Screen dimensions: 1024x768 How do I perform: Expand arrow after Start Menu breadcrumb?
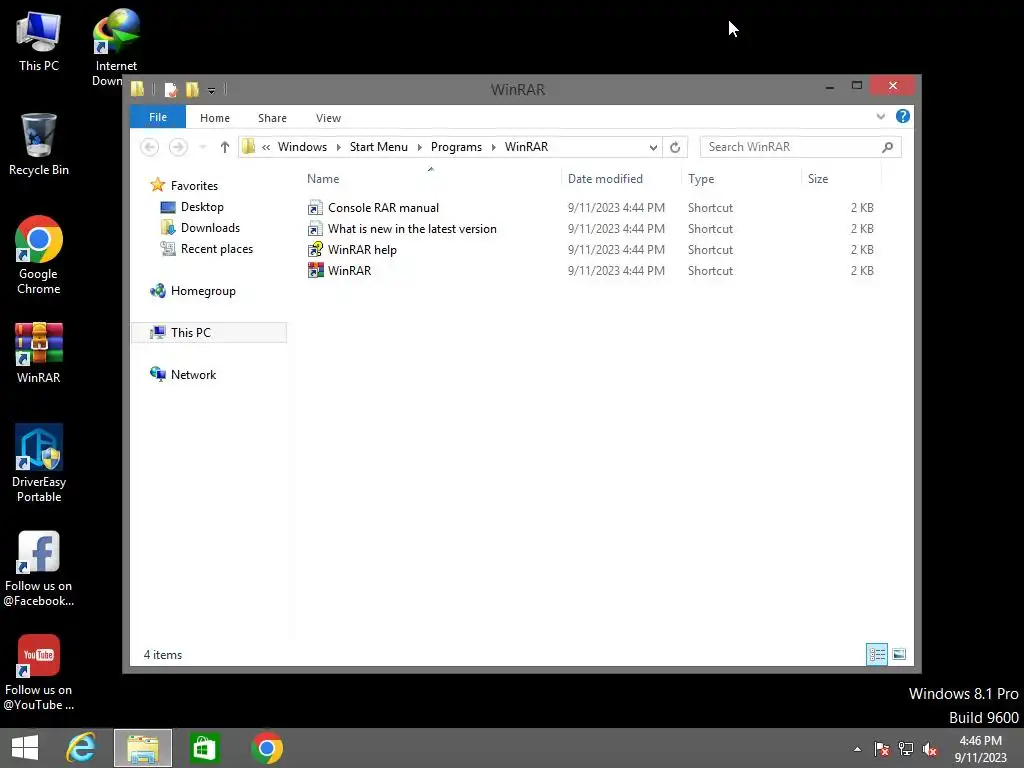tap(419, 147)
